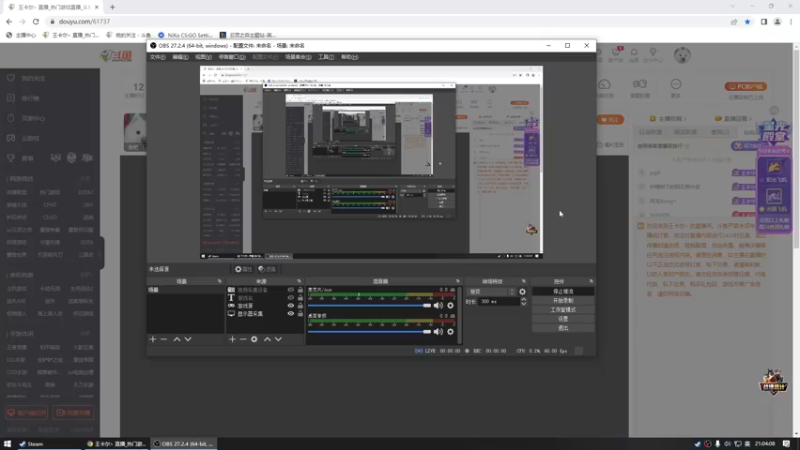This screenshot has height=450, width=800.
Task: Increase transition duration with up stepper
Action: click(523, 299)
